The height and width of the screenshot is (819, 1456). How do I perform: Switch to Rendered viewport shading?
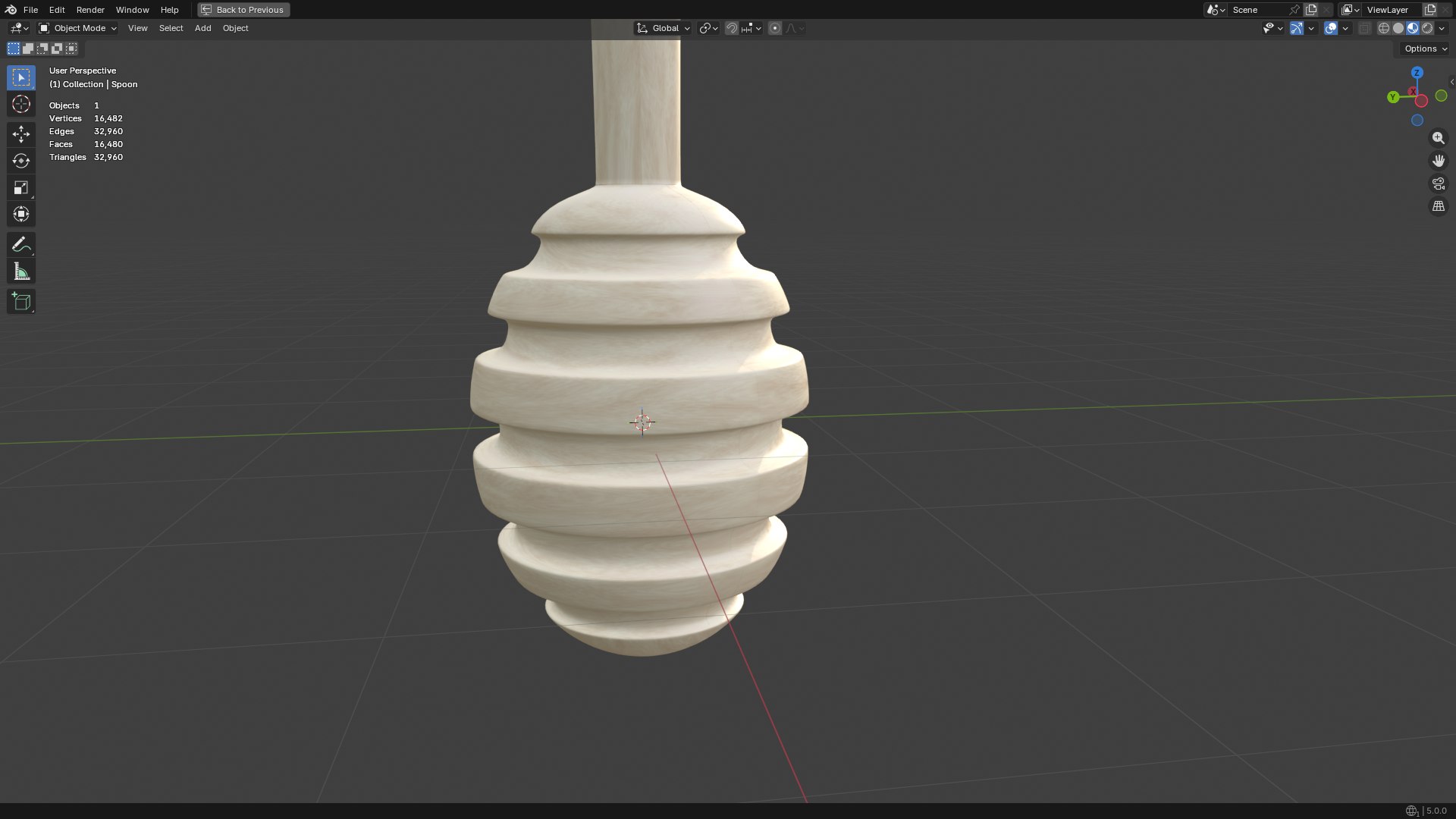(x=1427, y=28)
